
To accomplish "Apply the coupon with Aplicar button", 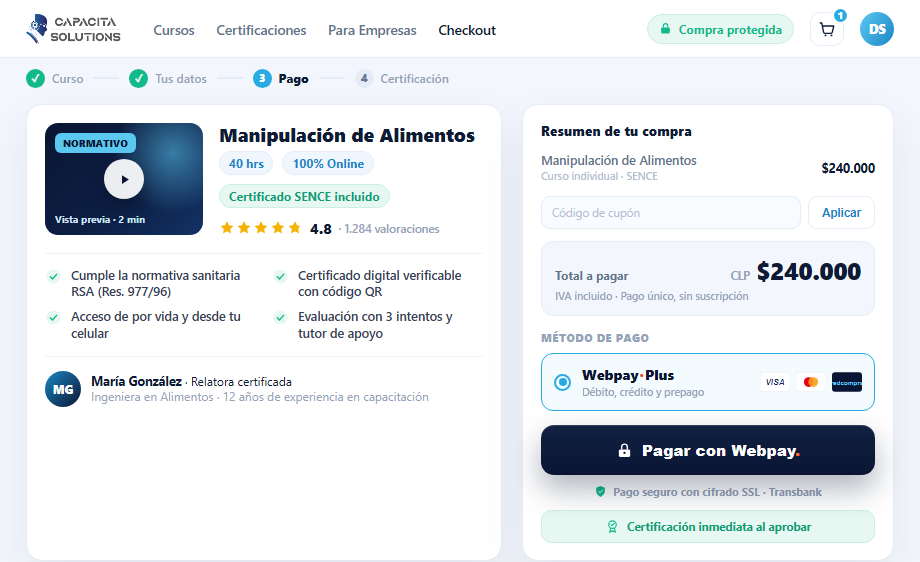I will coord(841,212).
